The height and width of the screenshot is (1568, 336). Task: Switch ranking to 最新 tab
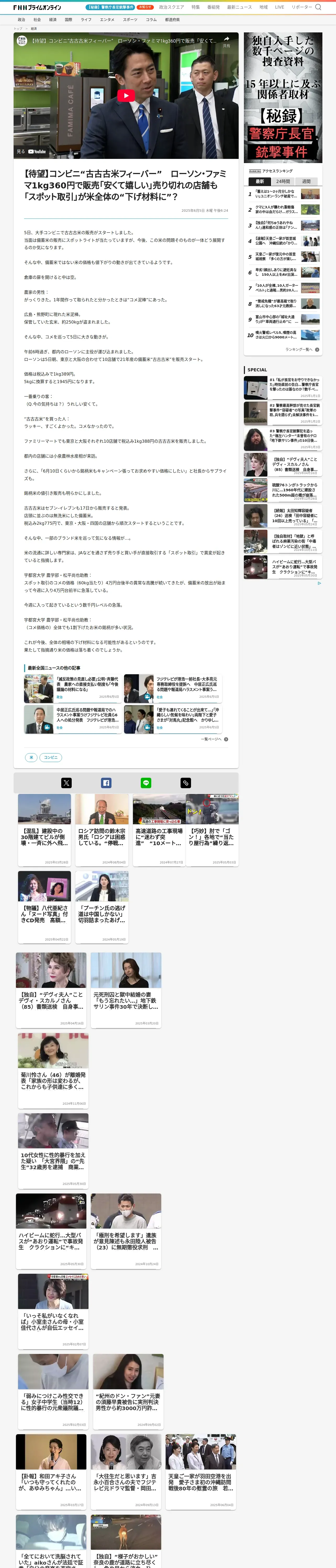[260, 181]
